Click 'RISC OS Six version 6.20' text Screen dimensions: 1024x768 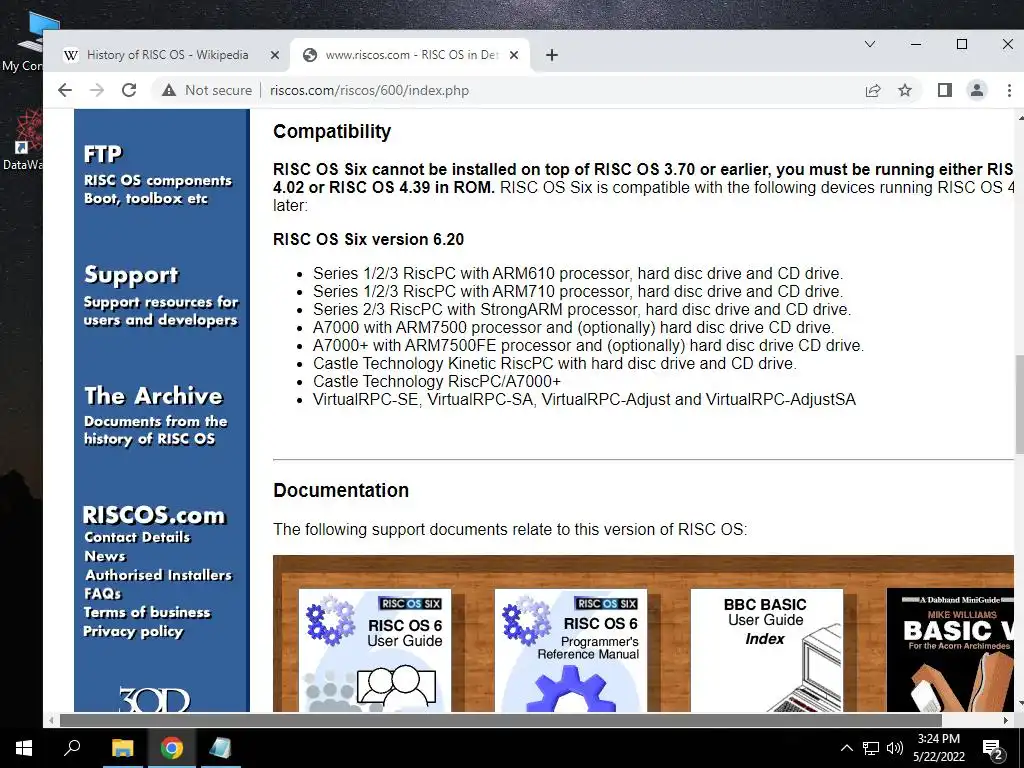click(x=368, y=240)
